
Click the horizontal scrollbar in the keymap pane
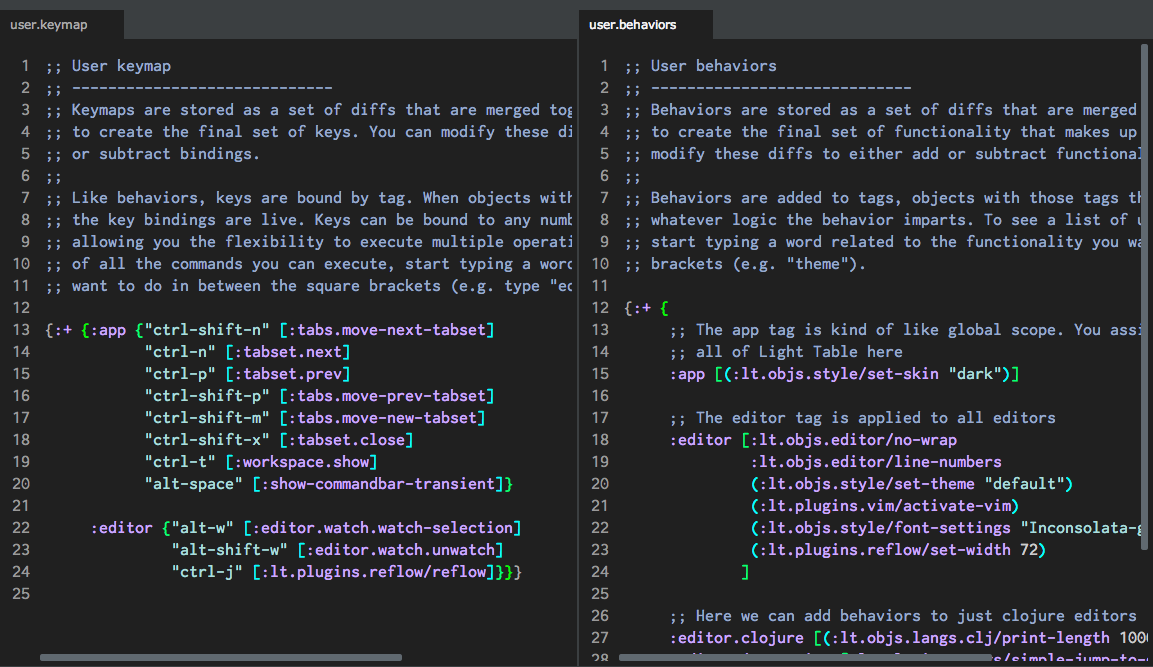(x=220, y=658)
